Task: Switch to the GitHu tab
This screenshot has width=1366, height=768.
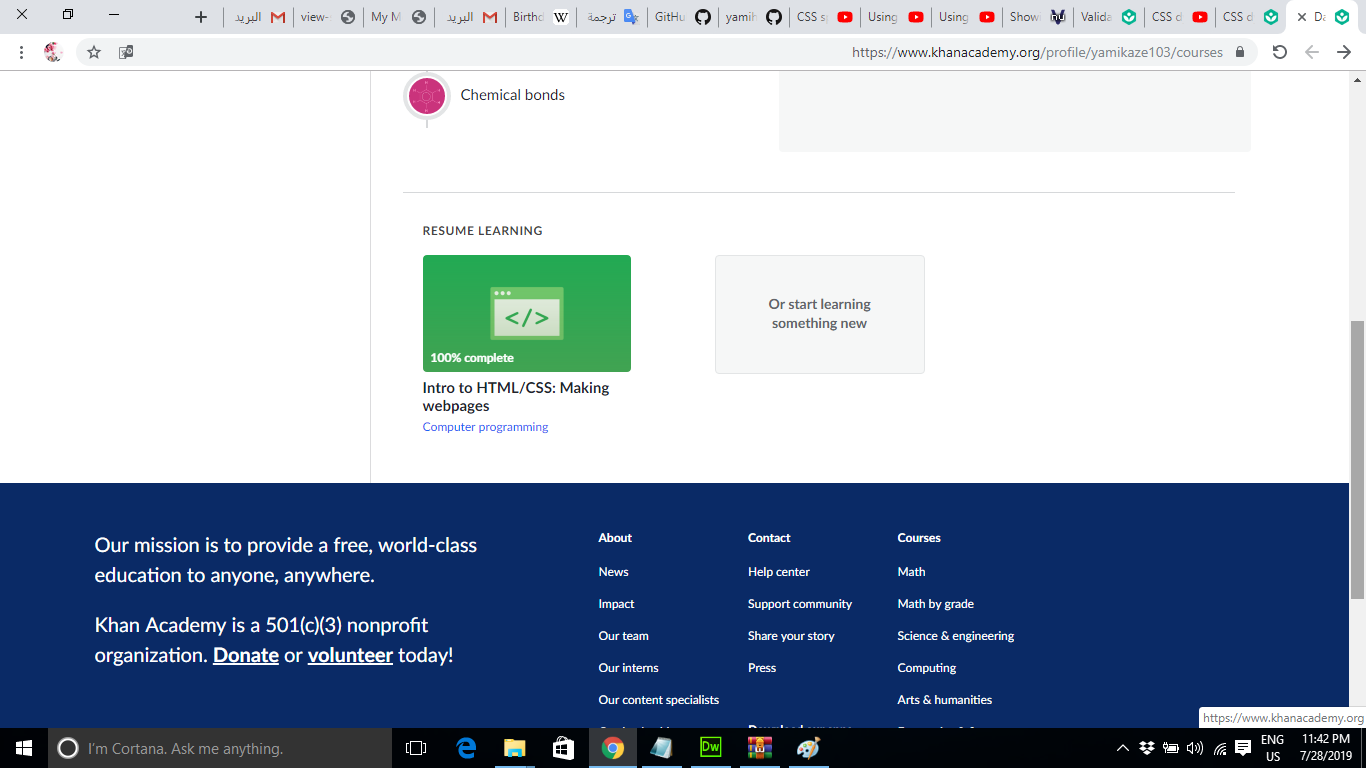Action: [682, 17]
